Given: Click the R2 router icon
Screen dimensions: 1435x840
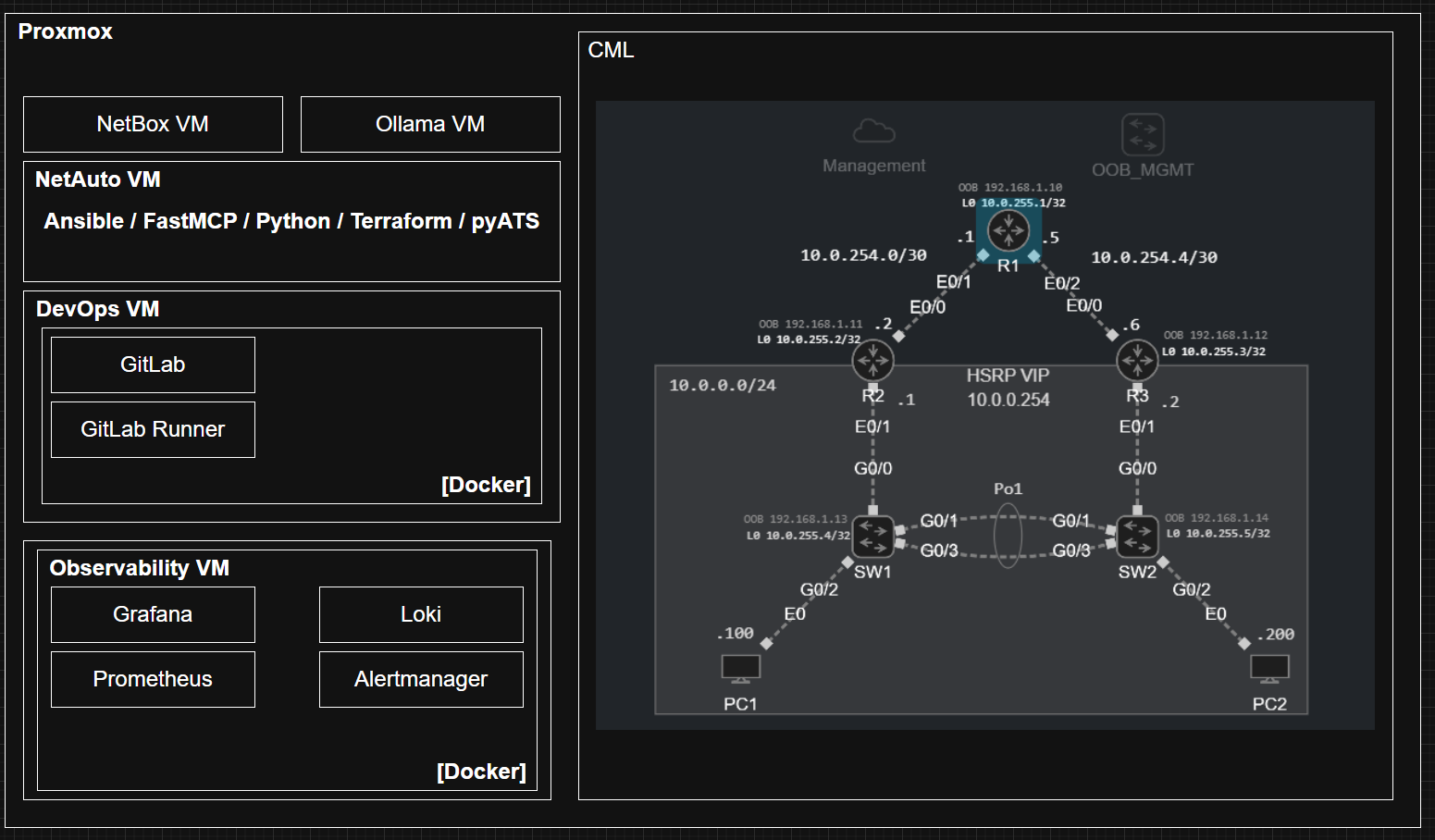Looking at the screenshot, I should 872,360.
